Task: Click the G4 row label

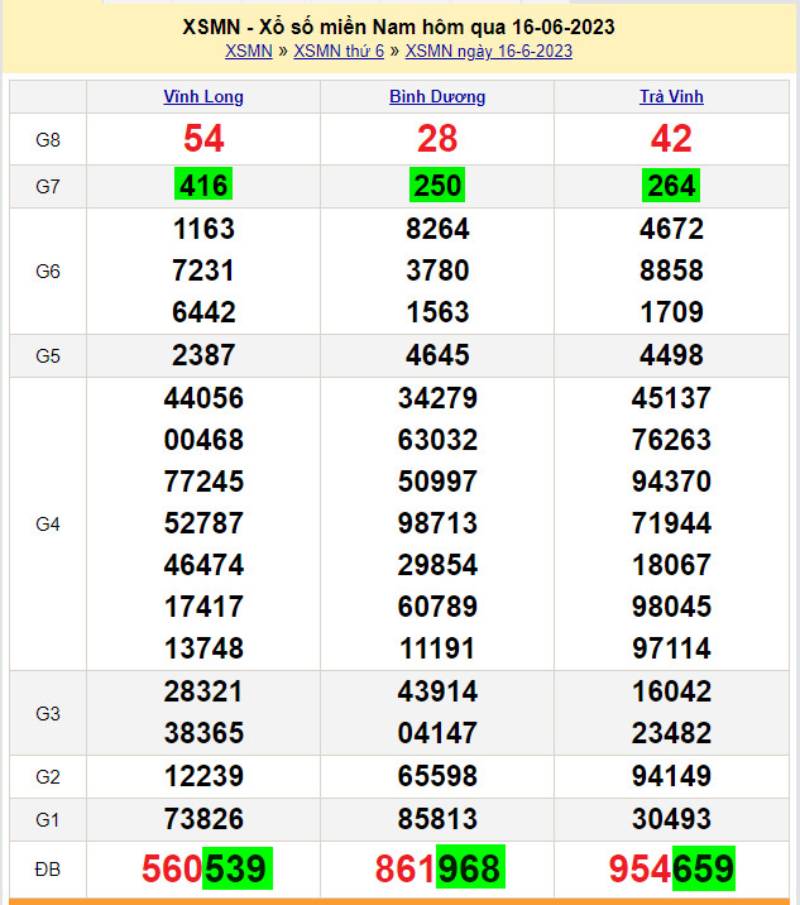Action: coord(48,524)
